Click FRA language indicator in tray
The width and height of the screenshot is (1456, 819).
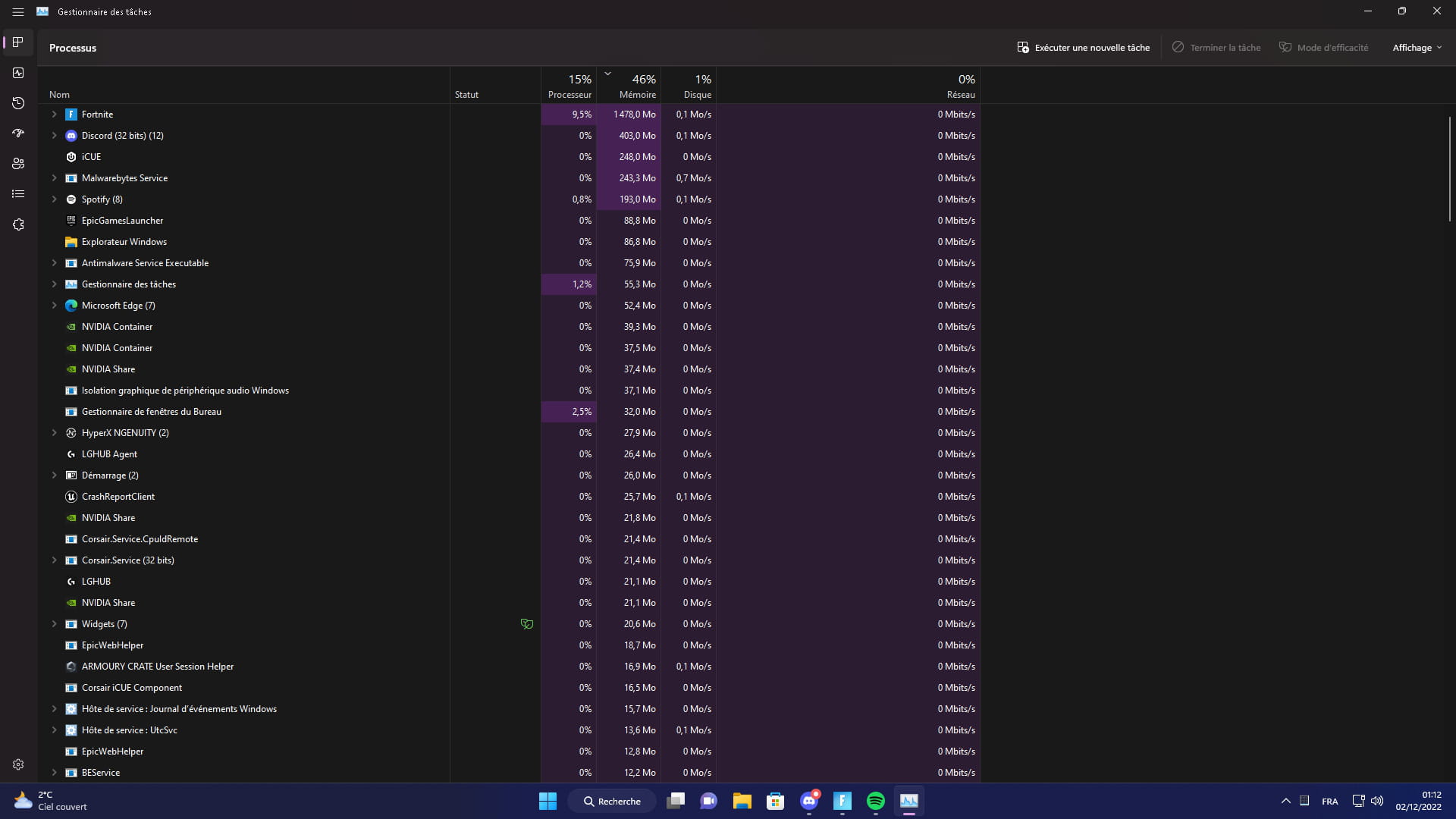pyautogui.click(x=1329, y=801)
